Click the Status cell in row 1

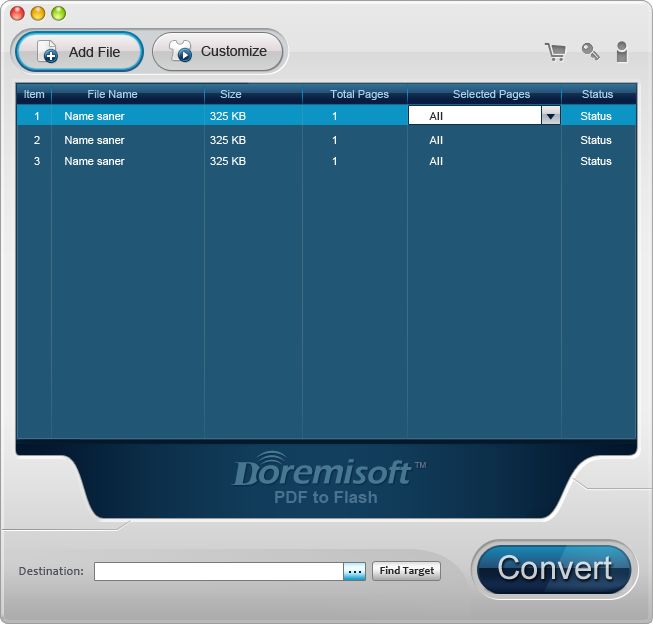pos(596,116)
